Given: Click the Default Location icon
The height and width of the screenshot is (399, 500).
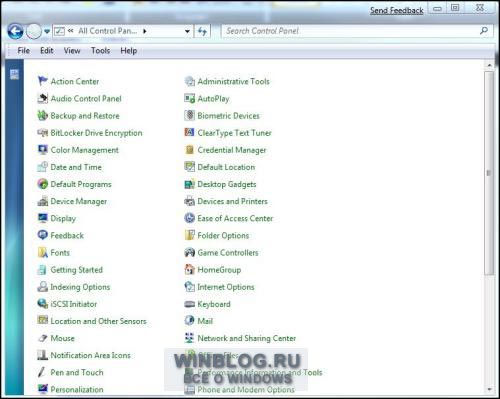Looking at the screenshot, I should (190, 167).
